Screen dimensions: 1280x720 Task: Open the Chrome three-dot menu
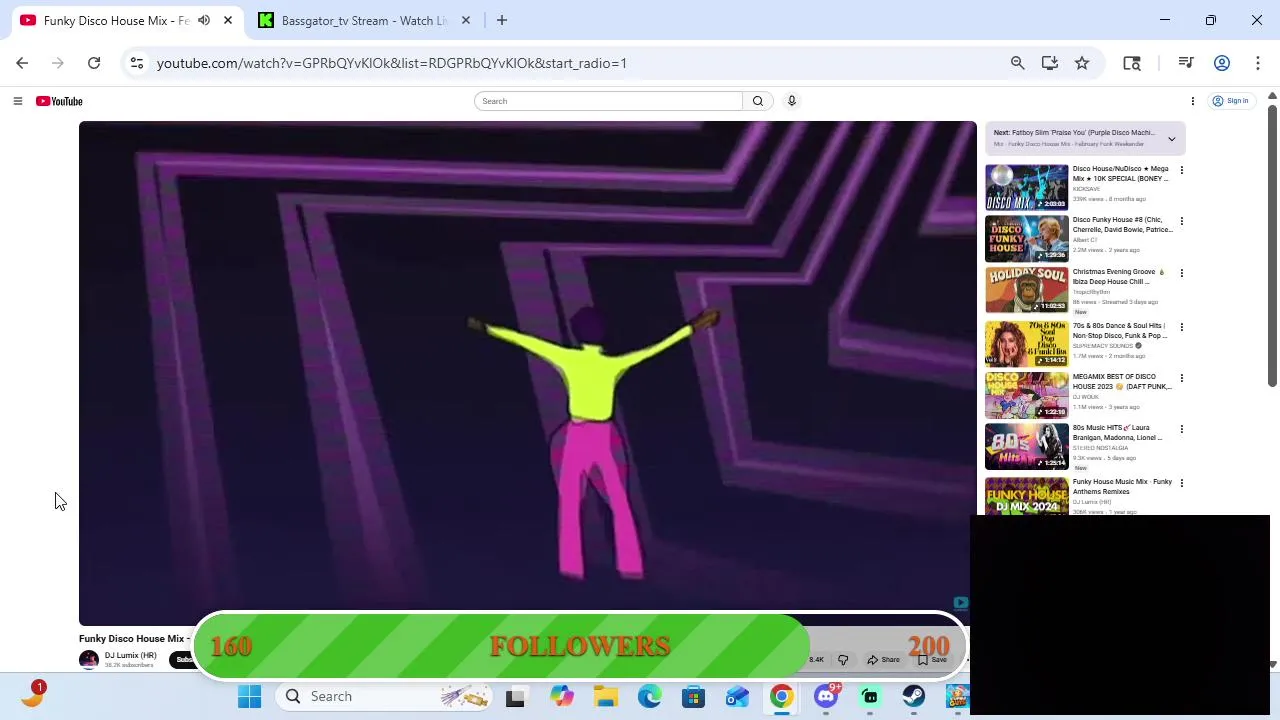tap(1257, 63)
